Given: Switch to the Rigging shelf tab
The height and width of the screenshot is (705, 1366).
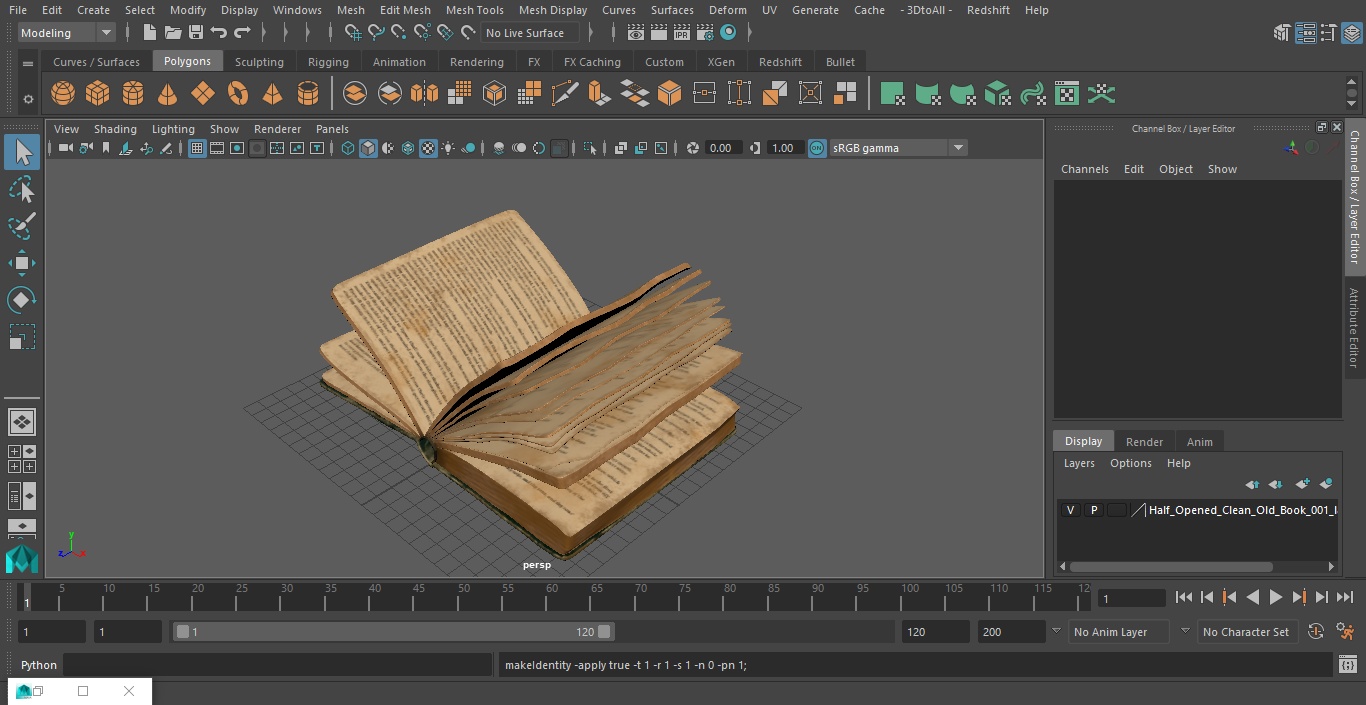Looking at the screenshot, I should [328, 62].
